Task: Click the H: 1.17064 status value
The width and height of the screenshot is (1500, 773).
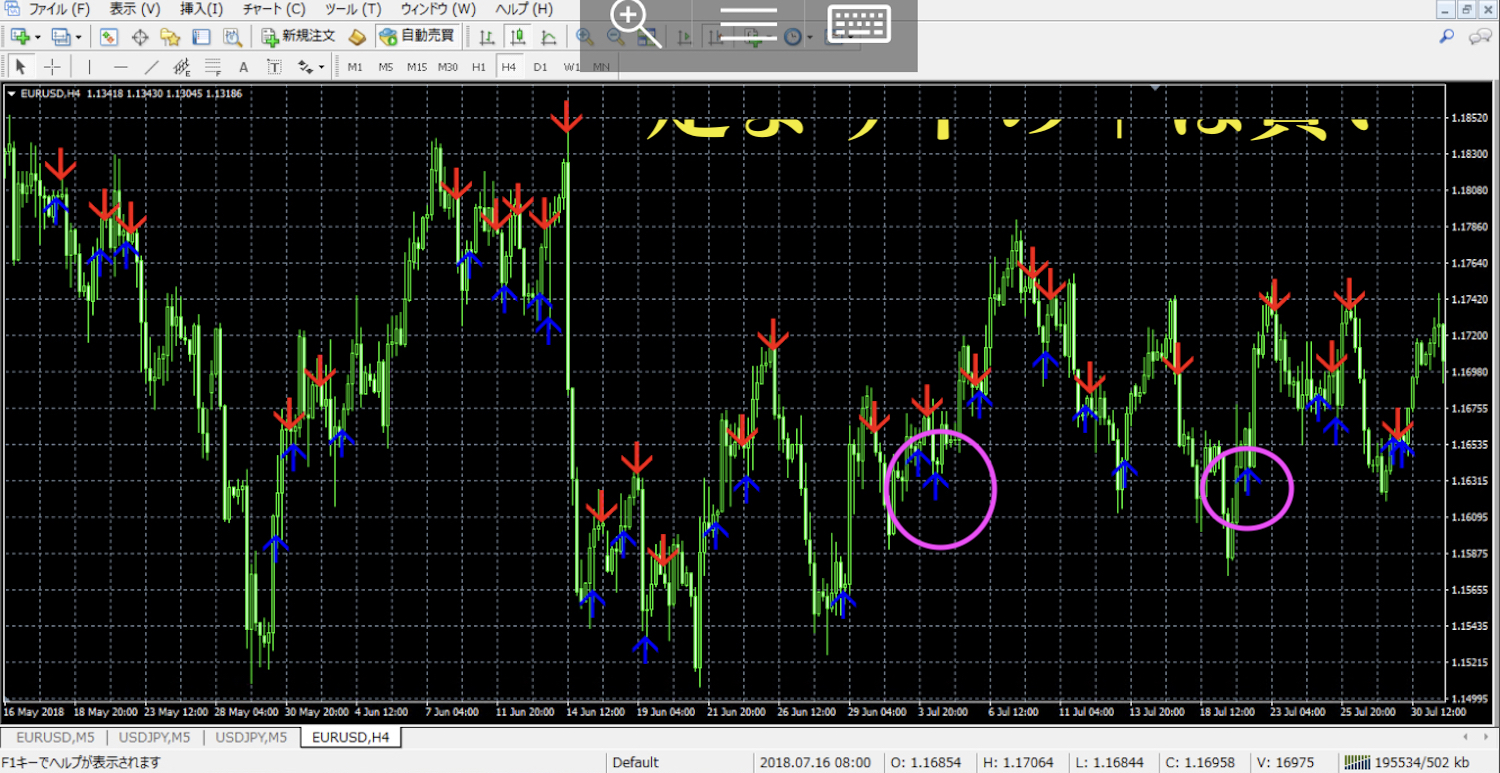Action: [x=1017, y=763]
